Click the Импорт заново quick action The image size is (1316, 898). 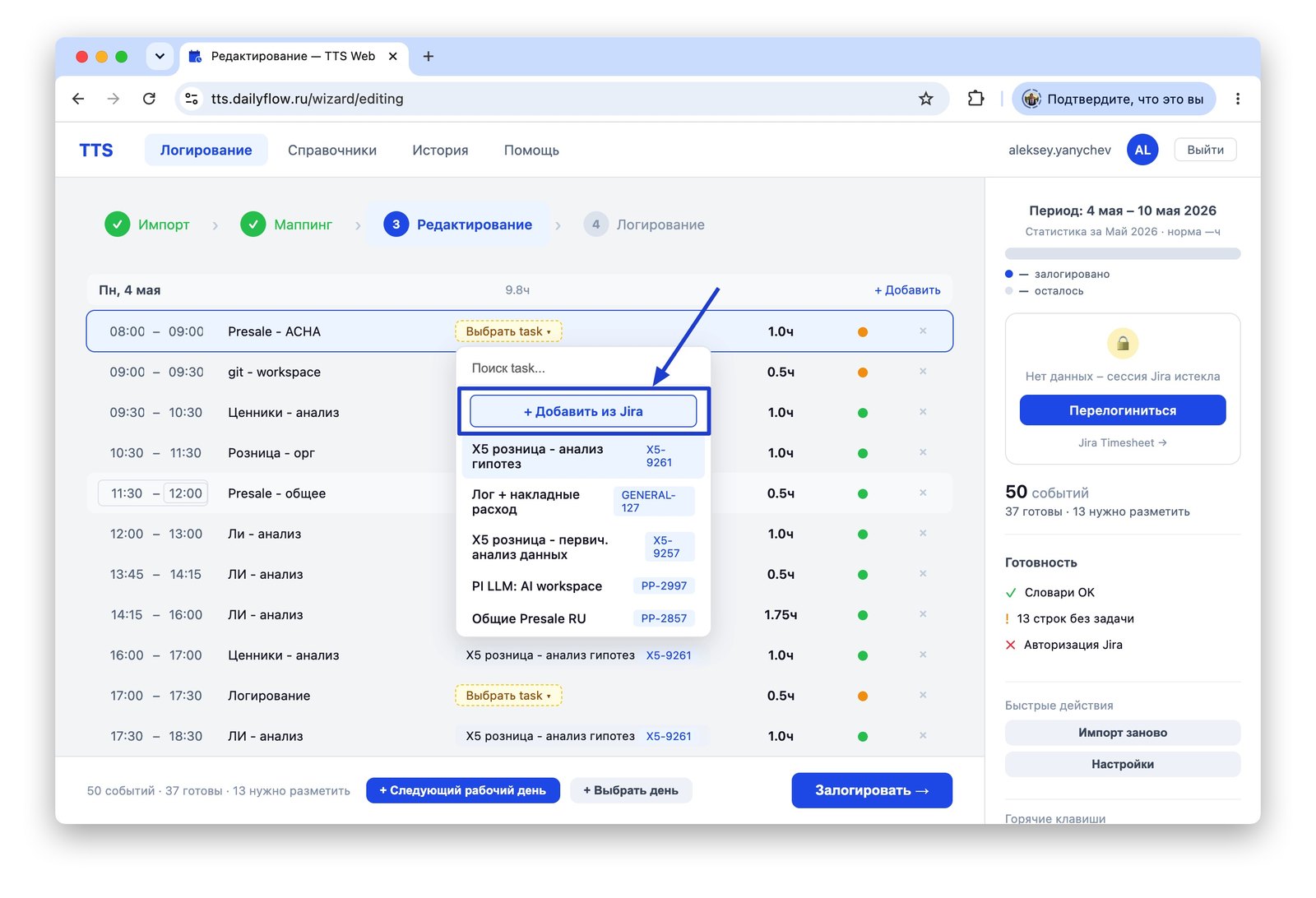1122,733
